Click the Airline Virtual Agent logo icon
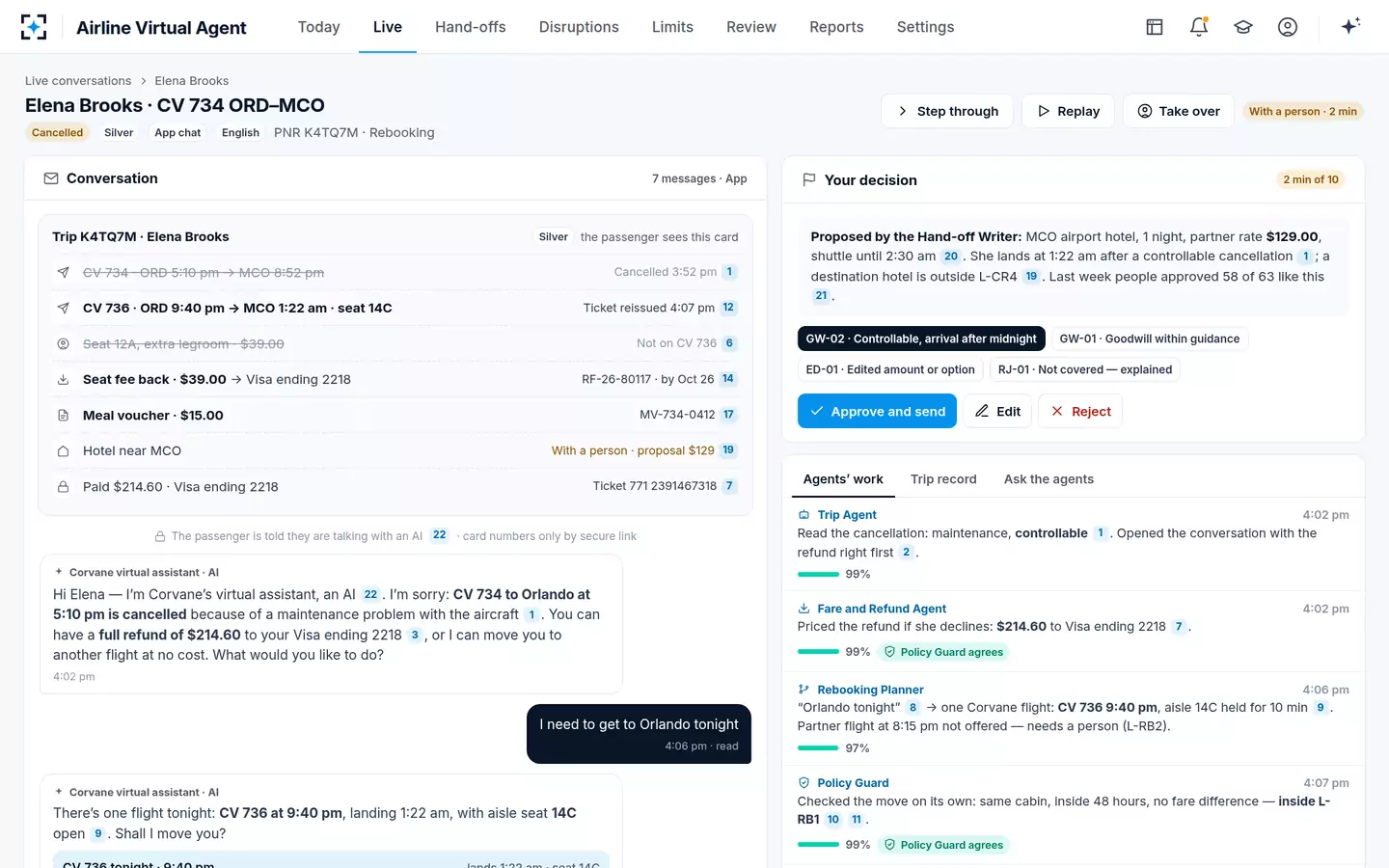 [34, 27]
